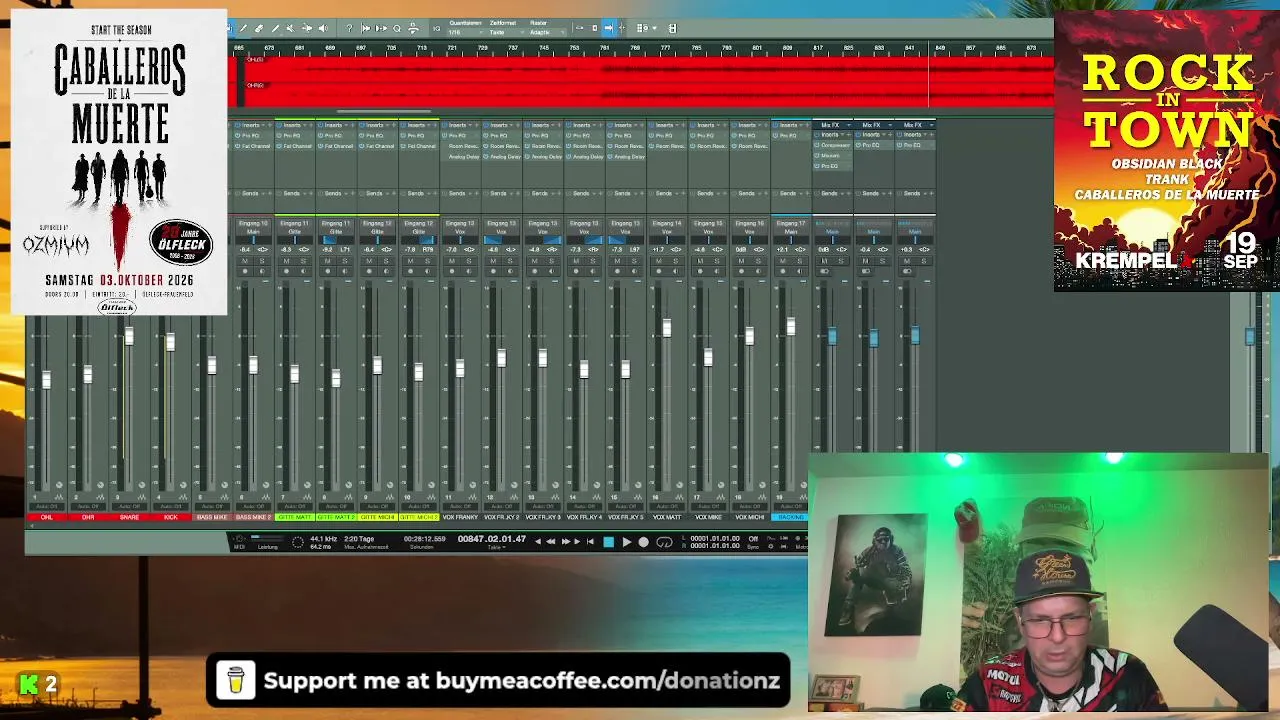1280x720 pixels.
Task: Solo the VOX MICHI channel
Action: point(757,261)
